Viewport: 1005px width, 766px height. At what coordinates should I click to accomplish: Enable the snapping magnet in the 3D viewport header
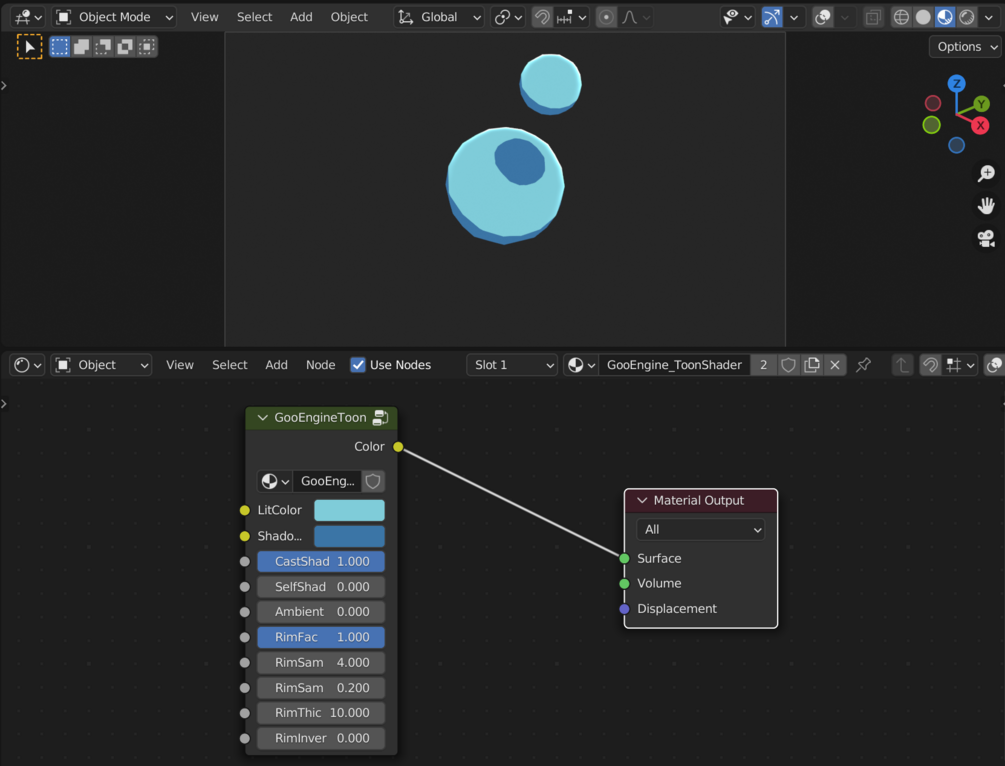(x=540, y=17)
